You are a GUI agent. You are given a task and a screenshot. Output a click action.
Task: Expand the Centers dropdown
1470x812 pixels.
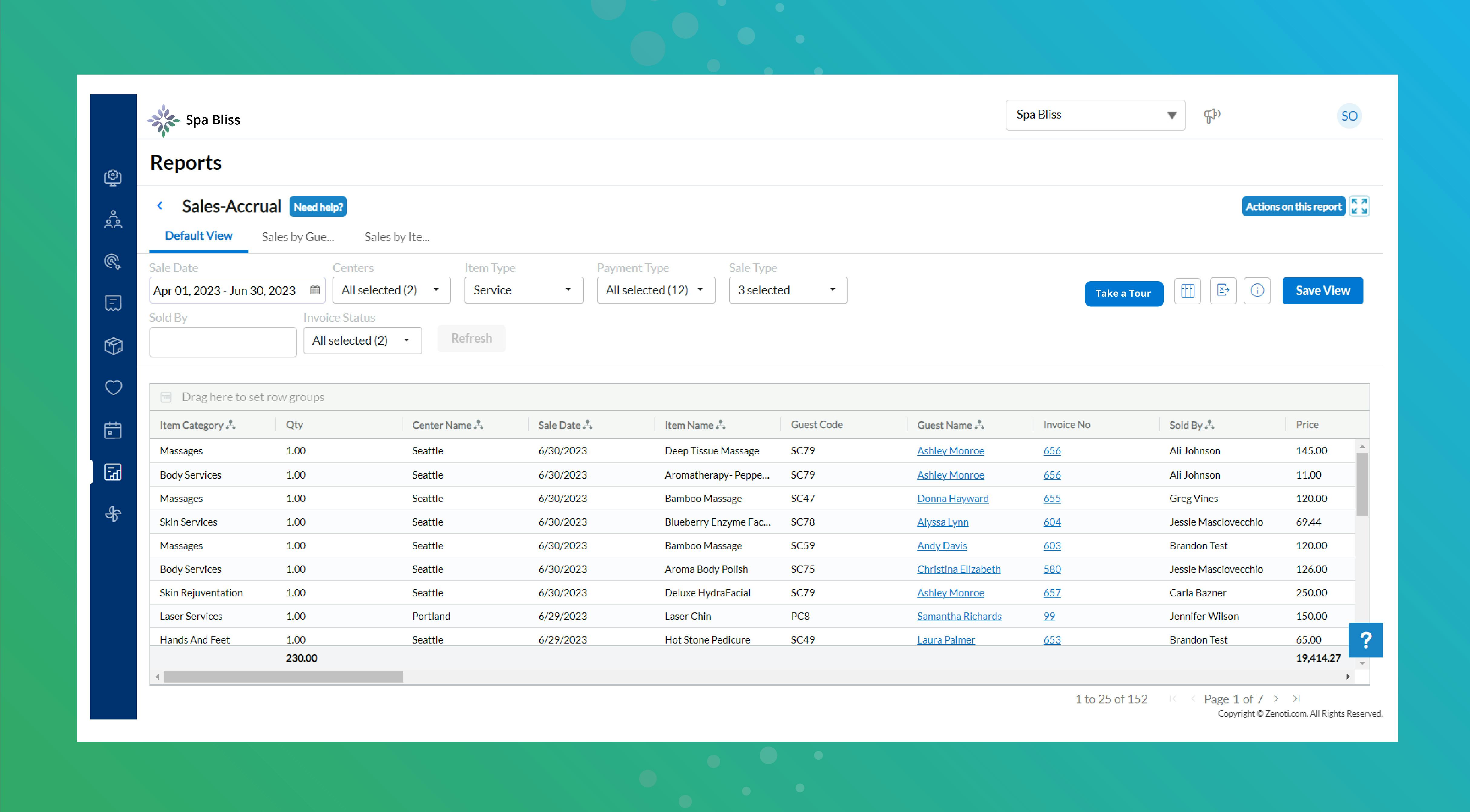pos(392,290)
